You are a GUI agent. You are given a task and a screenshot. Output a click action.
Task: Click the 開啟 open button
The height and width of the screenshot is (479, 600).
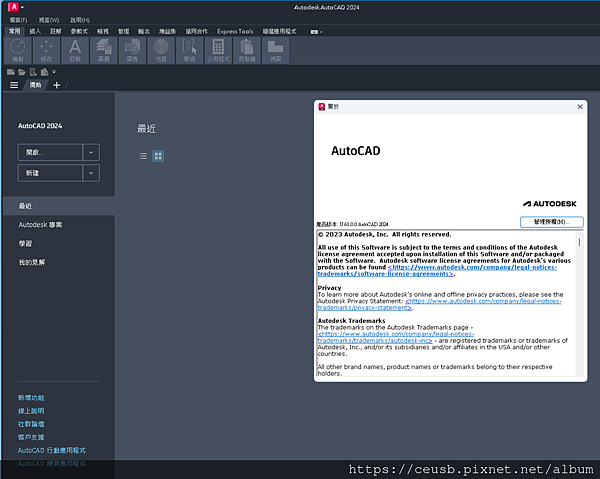tap(50, 152)
